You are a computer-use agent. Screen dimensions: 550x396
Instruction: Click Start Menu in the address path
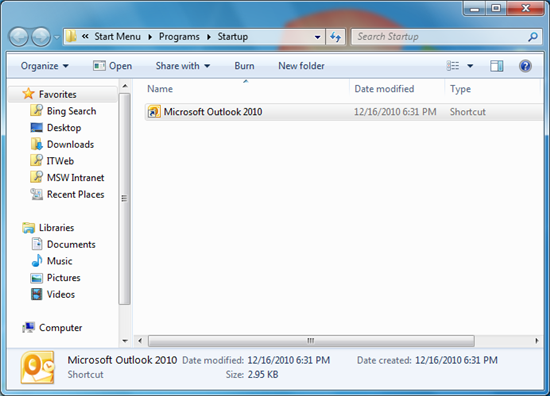click(x=117, y=36)
